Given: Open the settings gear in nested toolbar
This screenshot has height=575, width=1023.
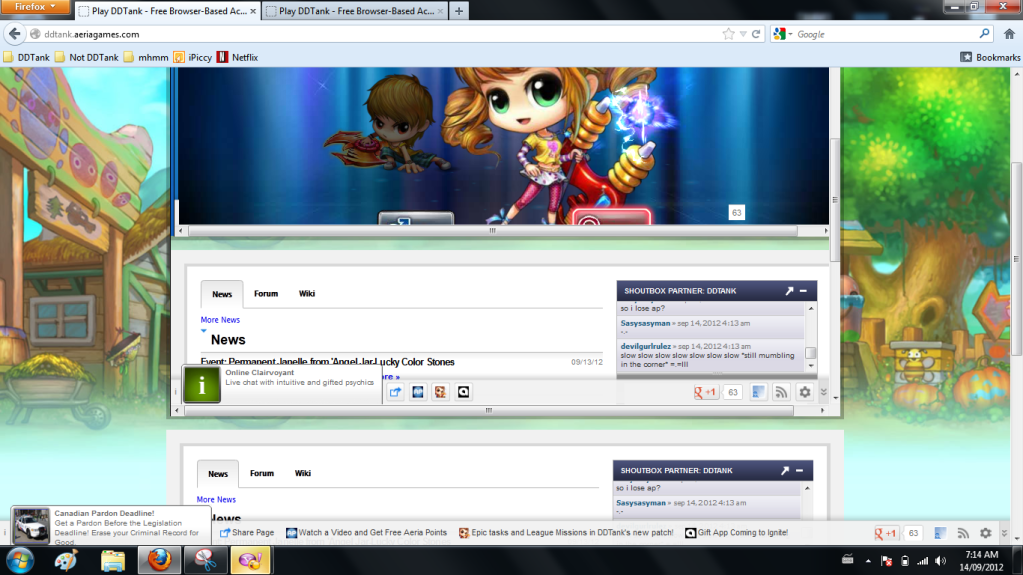Looking at the screenshot, I should (805, 392).
